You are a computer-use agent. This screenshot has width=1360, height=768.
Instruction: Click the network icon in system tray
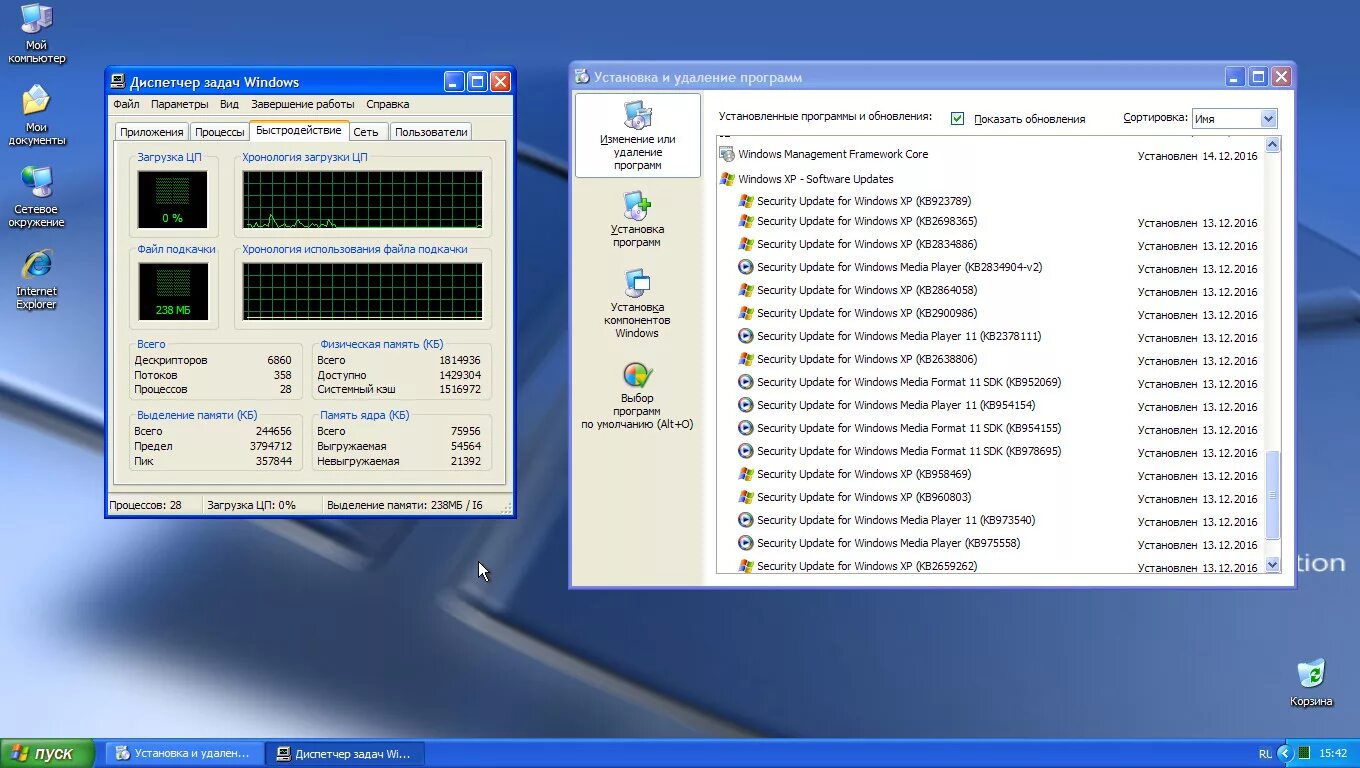(1302, 753)
